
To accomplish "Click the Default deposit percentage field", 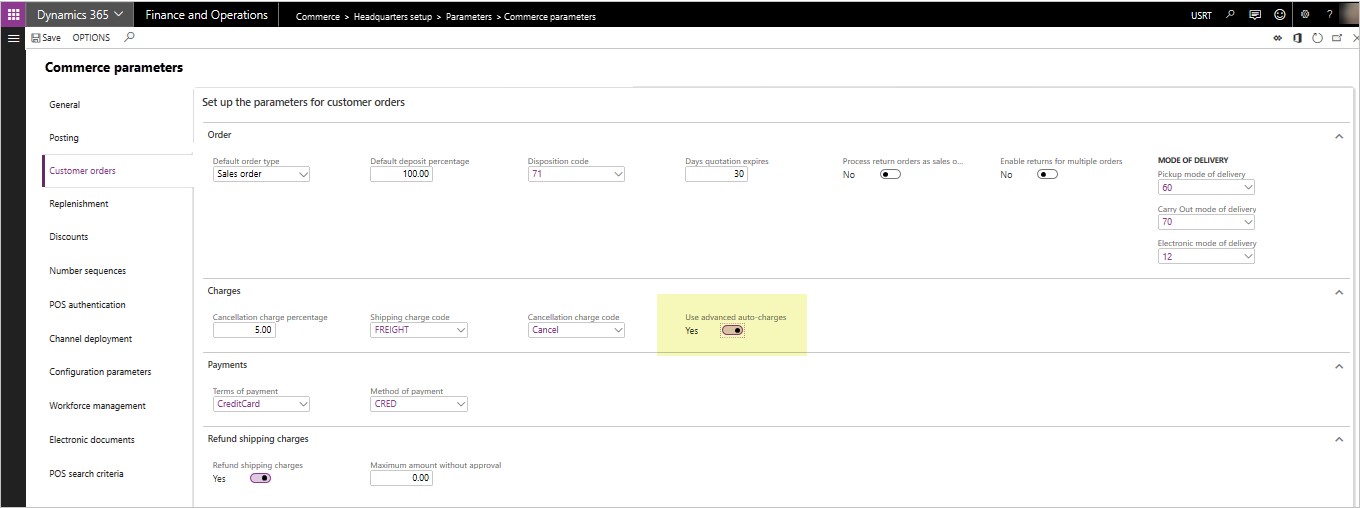I will (401, 174).
